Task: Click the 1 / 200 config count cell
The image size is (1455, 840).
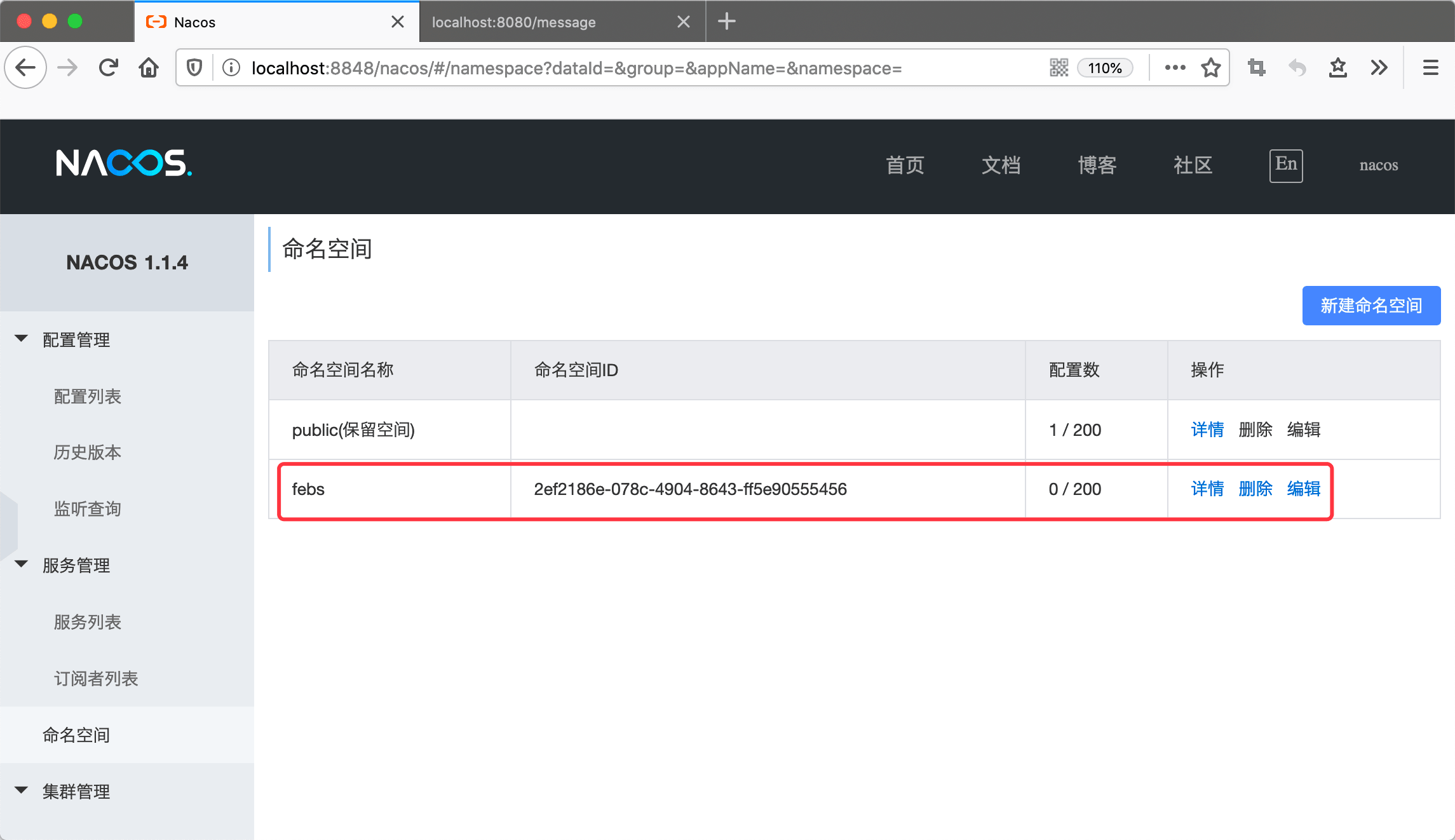Action: pyautogui.click(x=1096, y=430)
